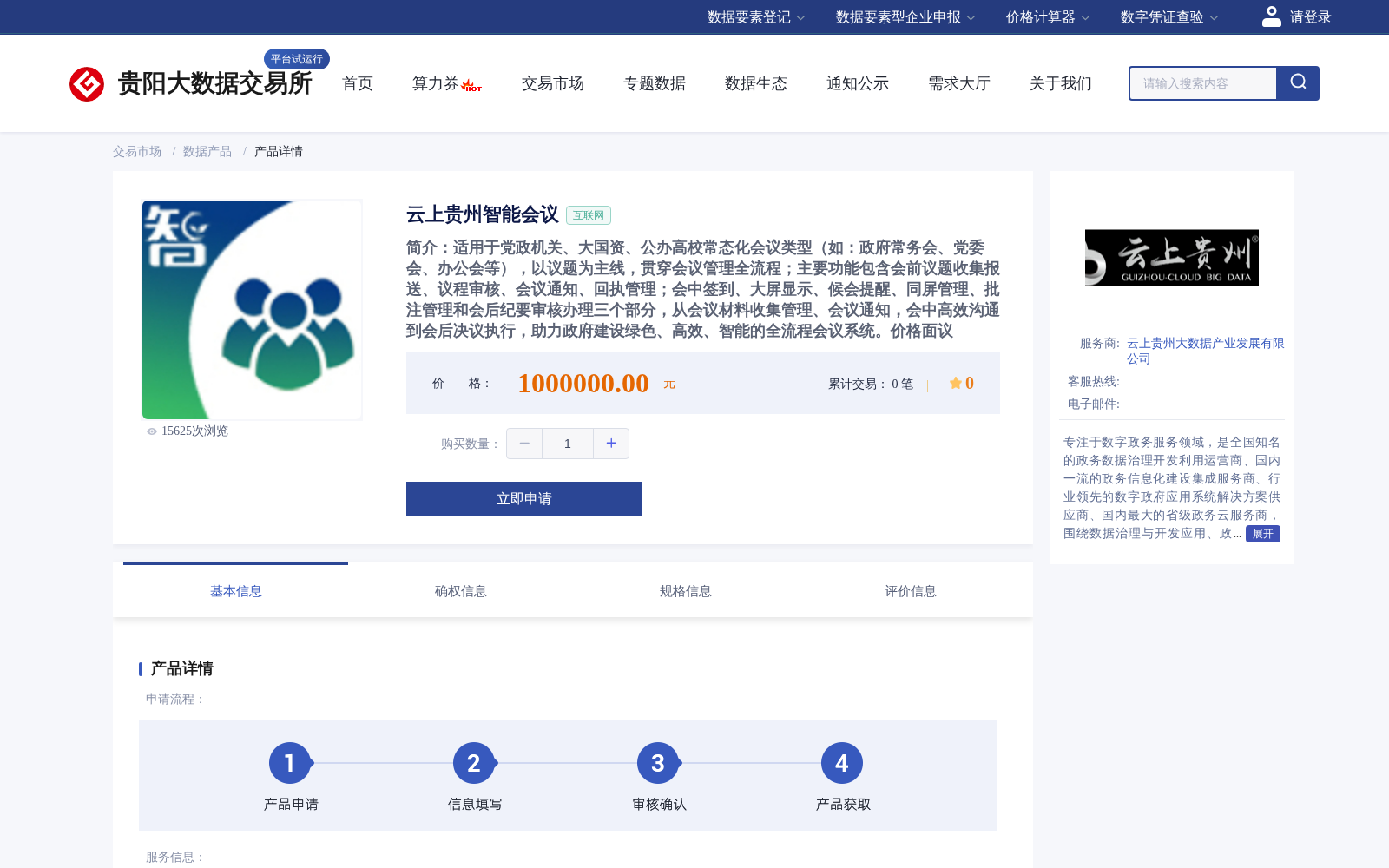Open the 数字凭证查验 dropdown
1389x868 pixels.
1169,17
